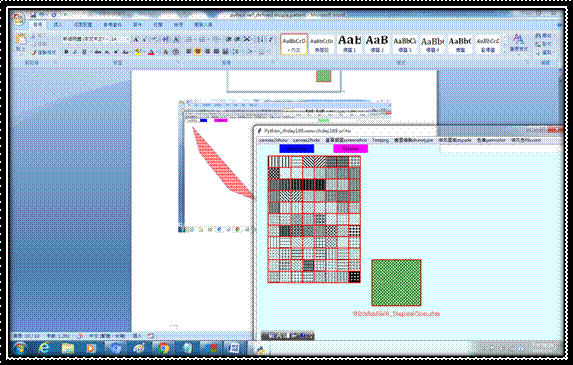Open the Change Styles dropdown
Viewport: 573px width, 365px height.
518,43
